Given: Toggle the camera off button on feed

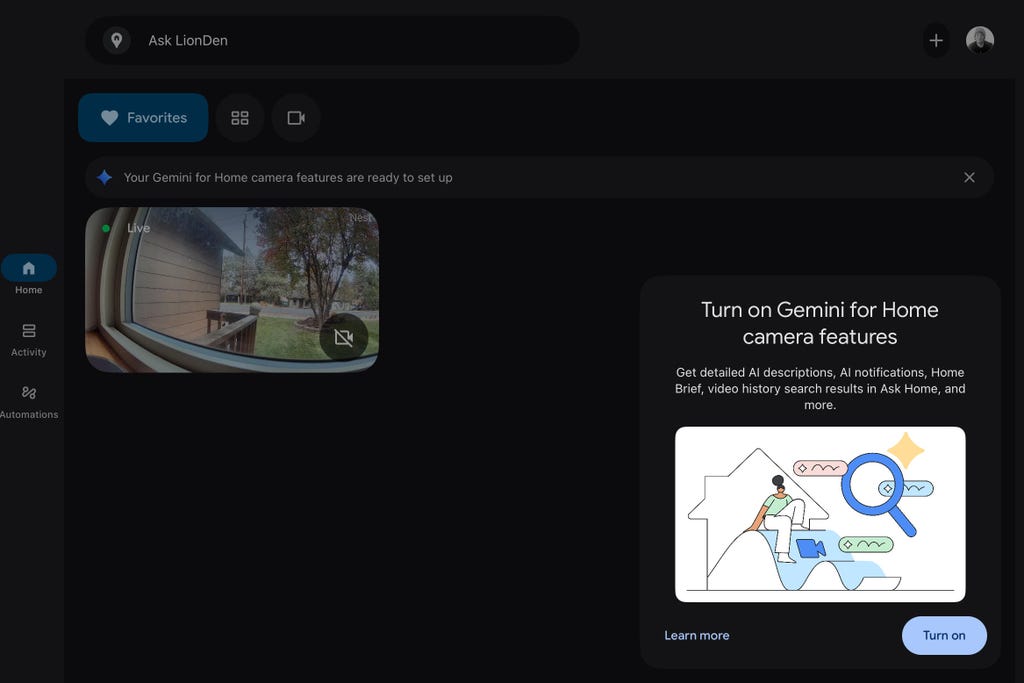Looking at the screenshot, I should click(343, 338).
